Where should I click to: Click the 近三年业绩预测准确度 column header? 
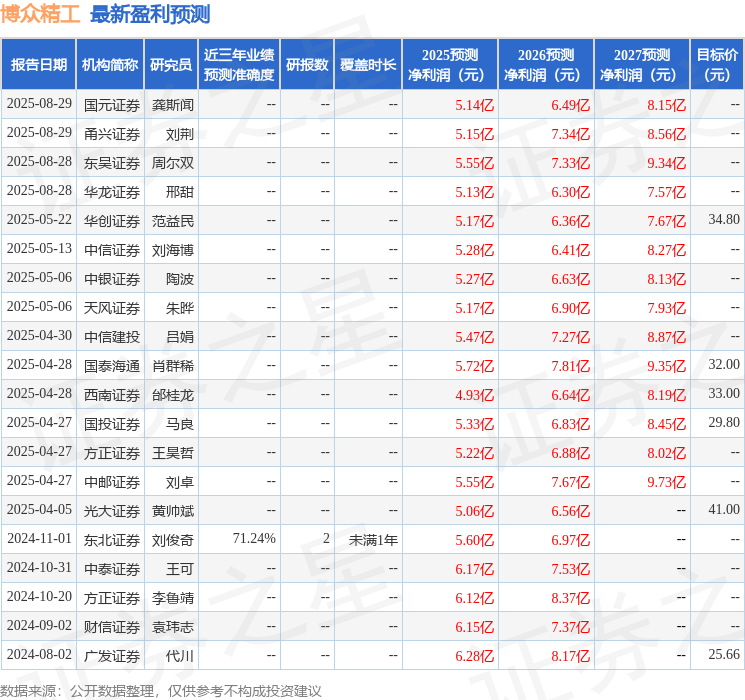(x=239, y=65)
